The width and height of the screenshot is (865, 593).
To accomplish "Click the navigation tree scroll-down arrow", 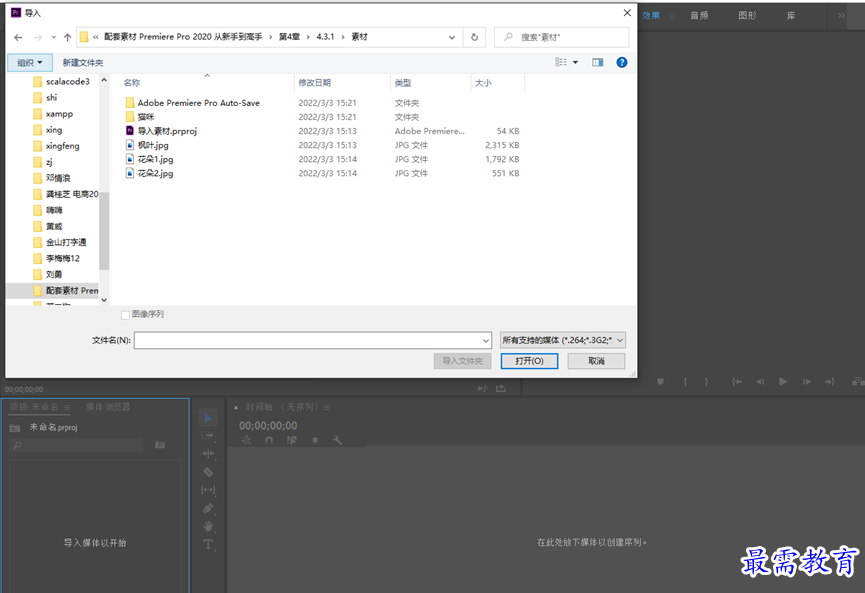I will coord(104,300).
